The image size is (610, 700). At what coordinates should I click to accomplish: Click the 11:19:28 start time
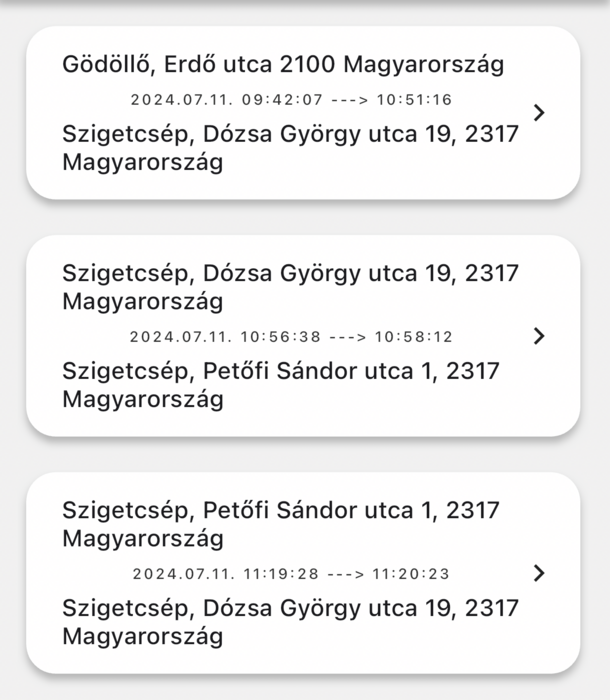(281, 574)
